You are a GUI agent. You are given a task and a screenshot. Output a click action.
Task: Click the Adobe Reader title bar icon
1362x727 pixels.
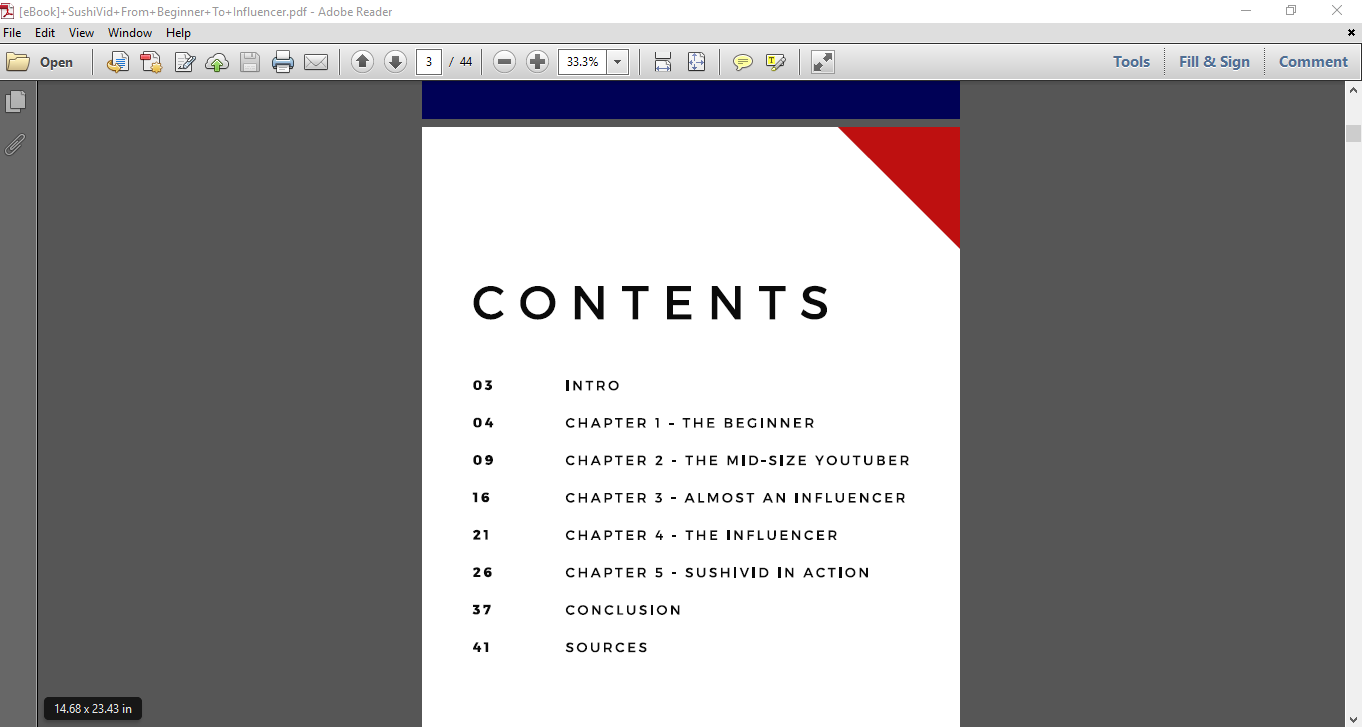8,11
